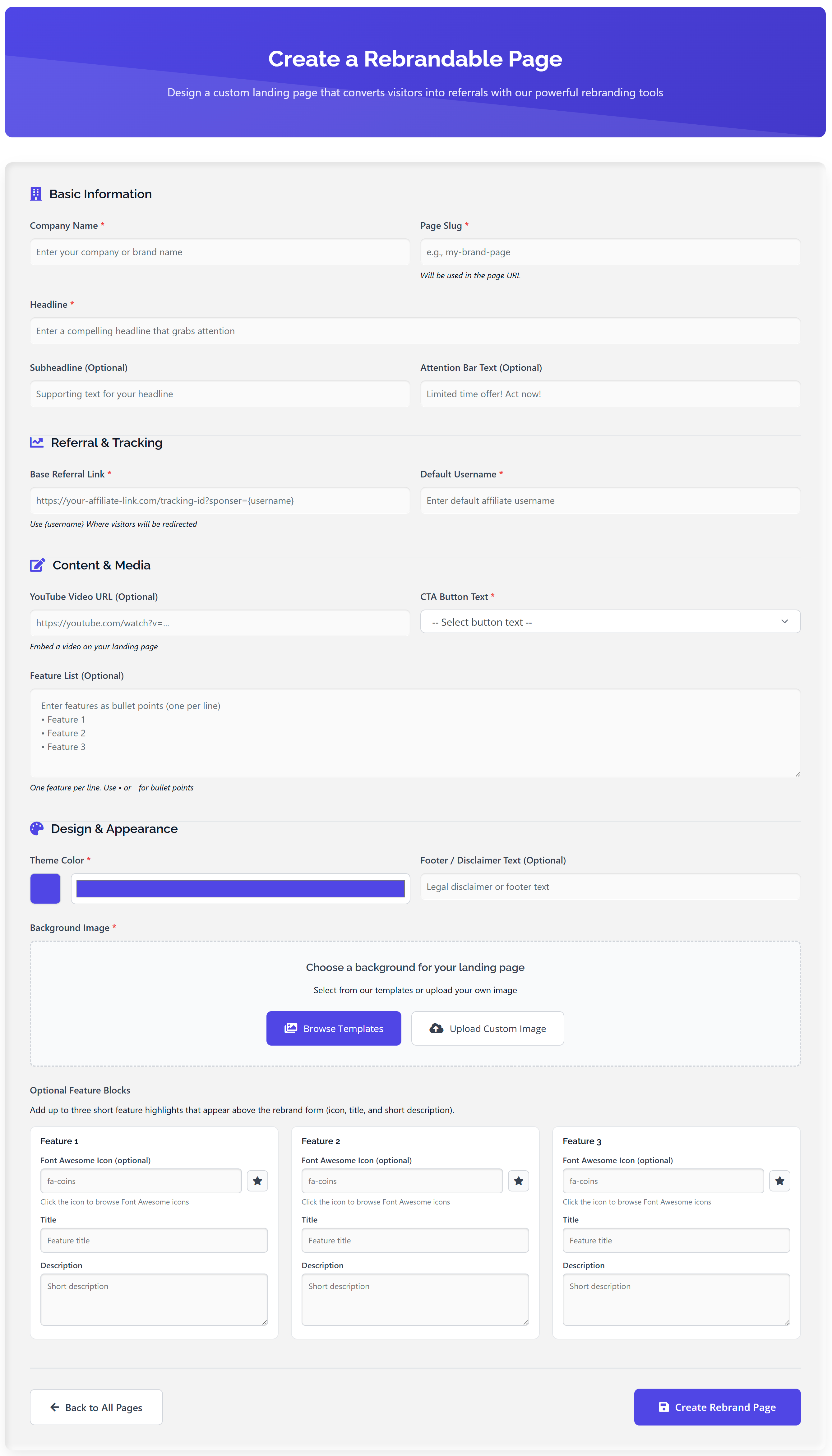Image resolution: width=832 pixels, height=1456 pixels.
Task: Click the Design & Appearance palette icon
Action: (x=37, y=828)
